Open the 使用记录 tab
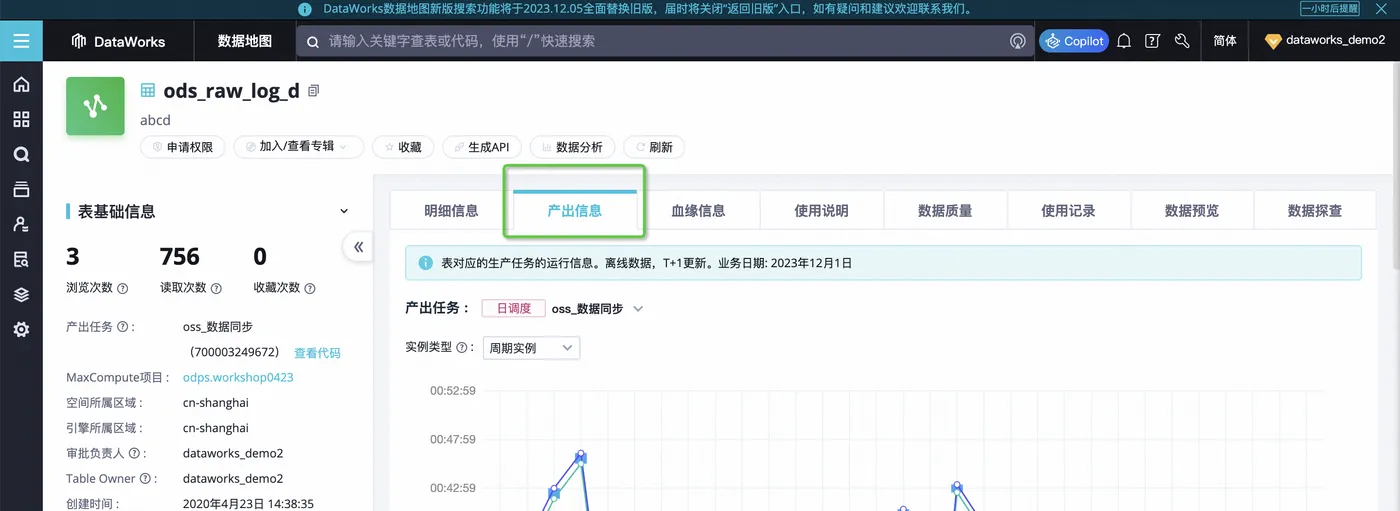 point(1068,211)
